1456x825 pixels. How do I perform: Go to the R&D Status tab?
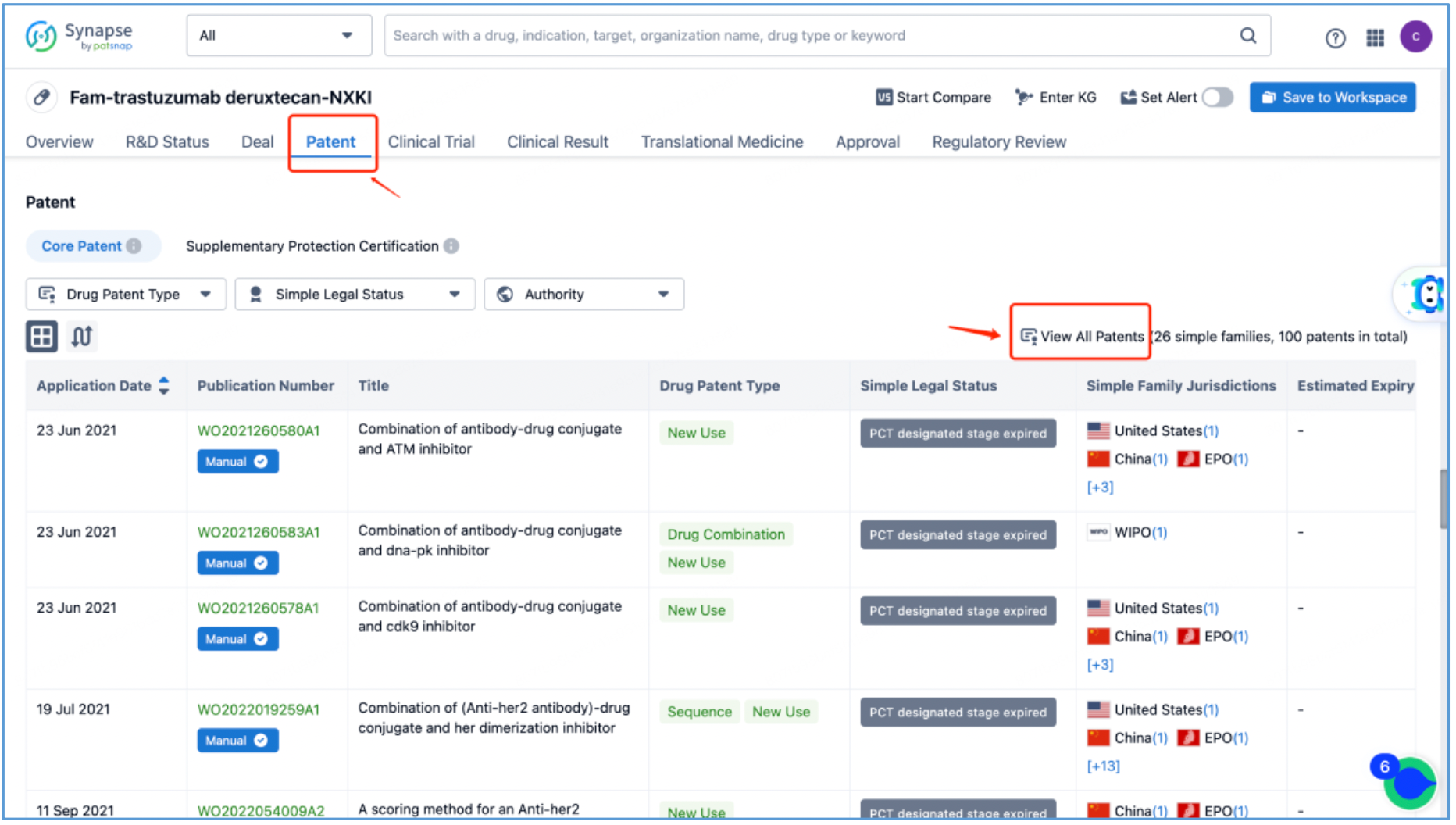(167, 142)
